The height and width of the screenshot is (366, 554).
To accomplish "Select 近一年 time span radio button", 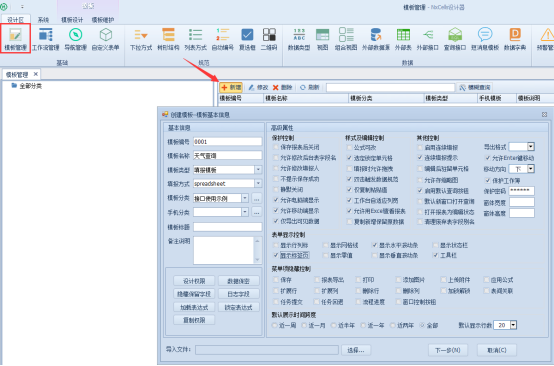I will 363,325.
